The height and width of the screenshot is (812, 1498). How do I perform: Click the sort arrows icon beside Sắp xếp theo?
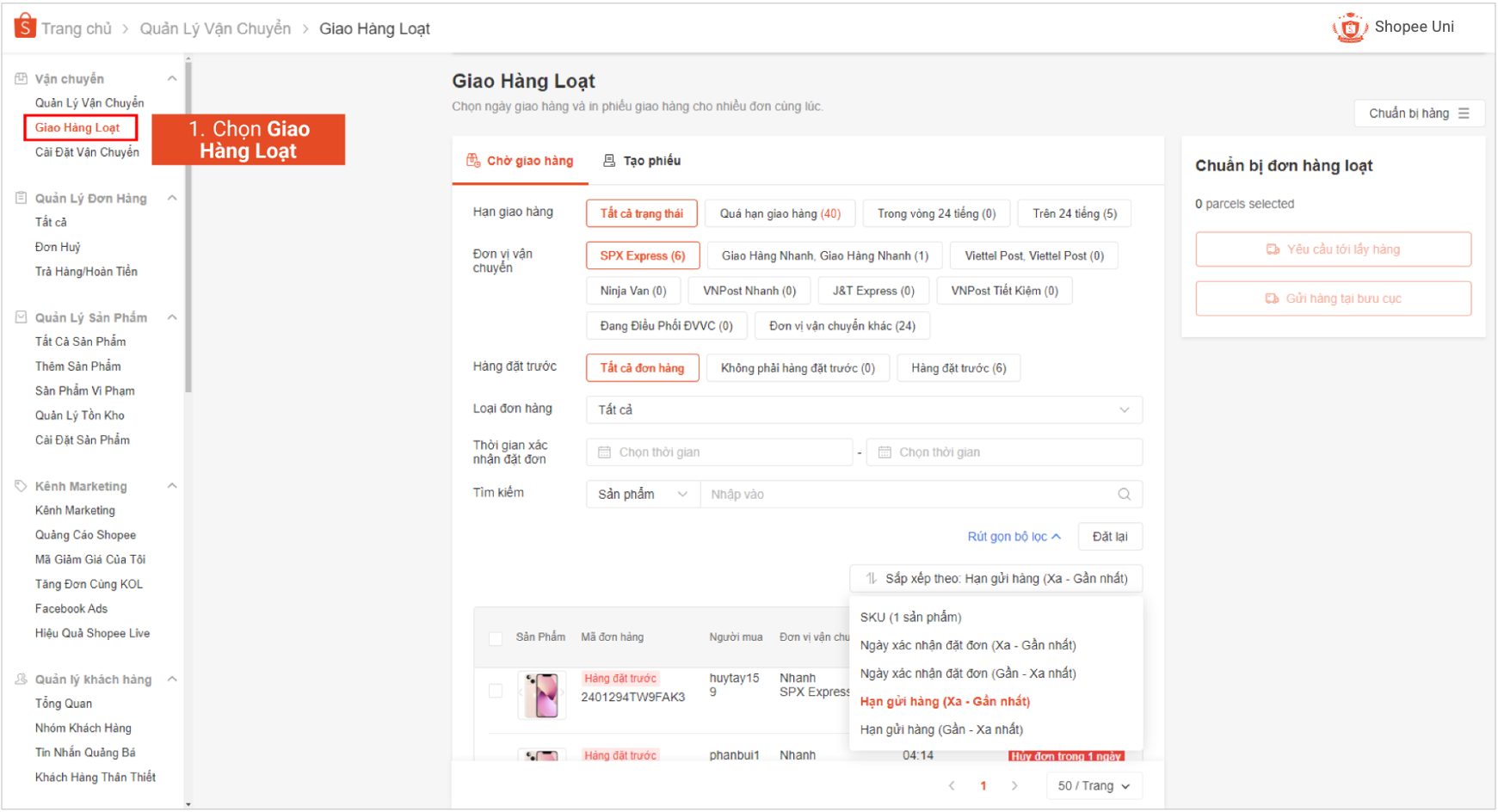click(x=871, y=578)
